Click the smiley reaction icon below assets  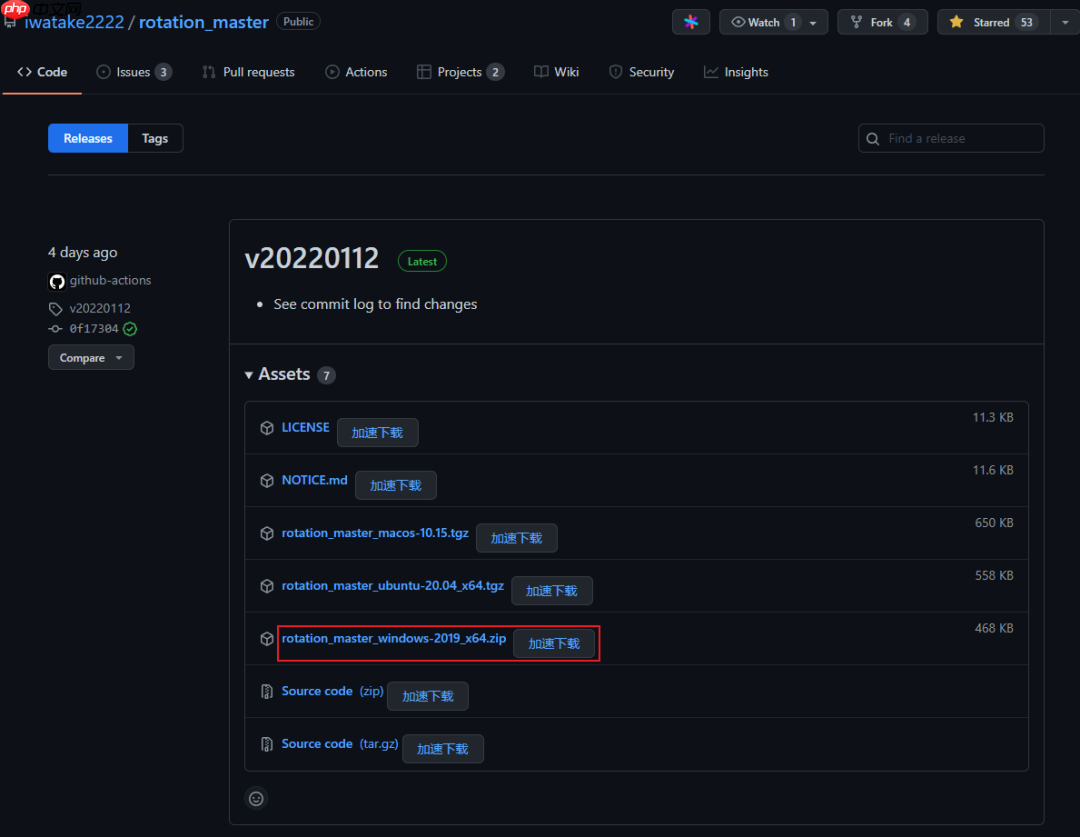pos(257,798)
